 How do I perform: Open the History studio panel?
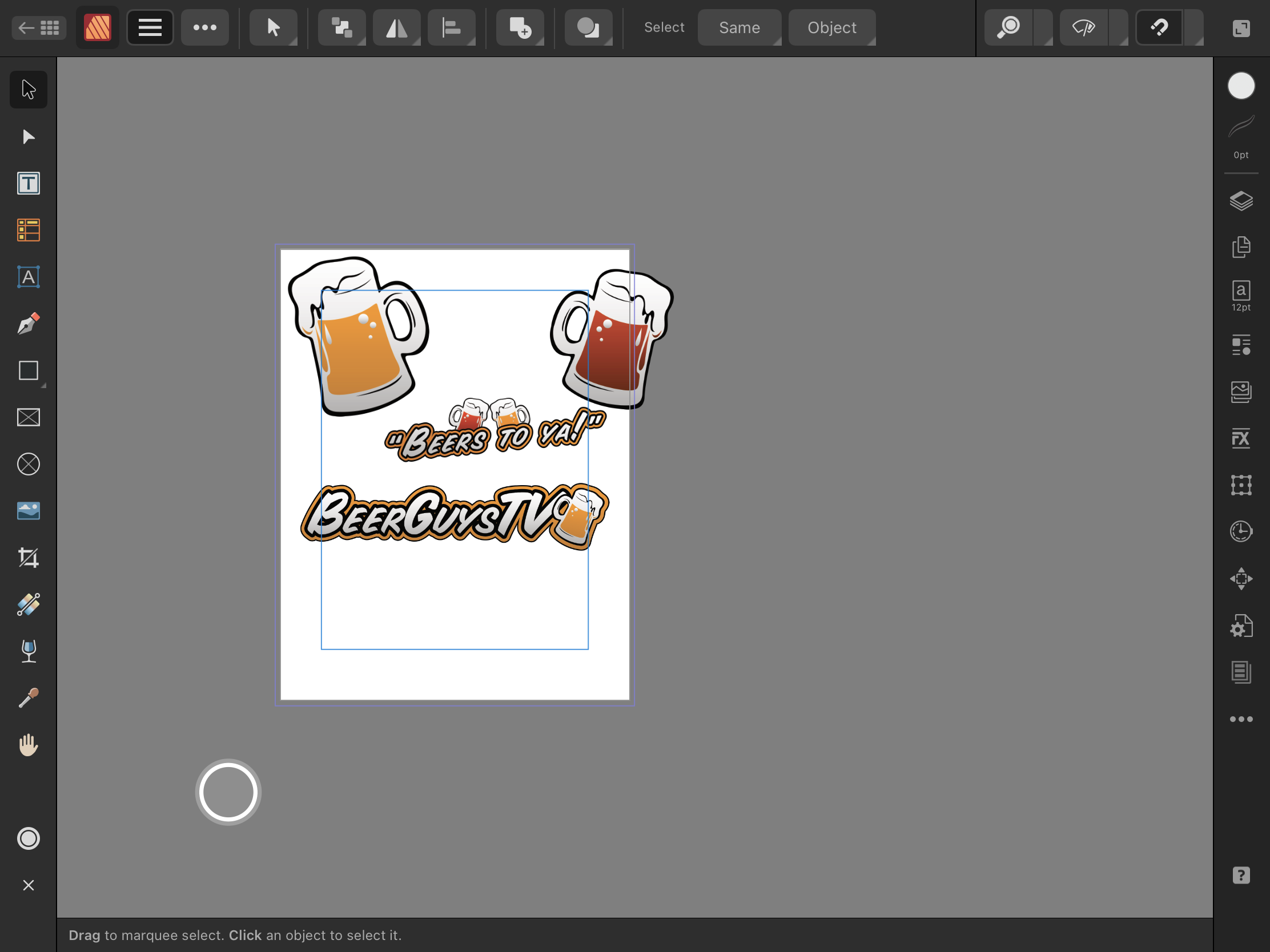pyautogui.click(x=1241, y=532)
